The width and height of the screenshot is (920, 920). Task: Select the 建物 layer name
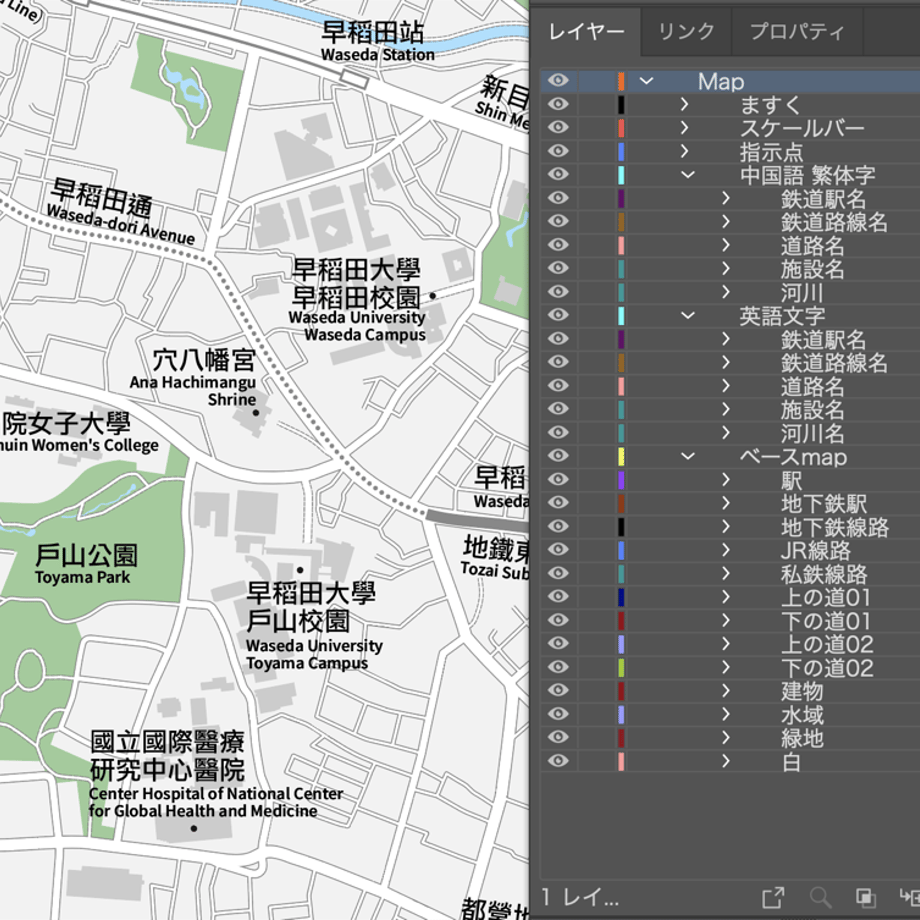[x=802, y=692]
